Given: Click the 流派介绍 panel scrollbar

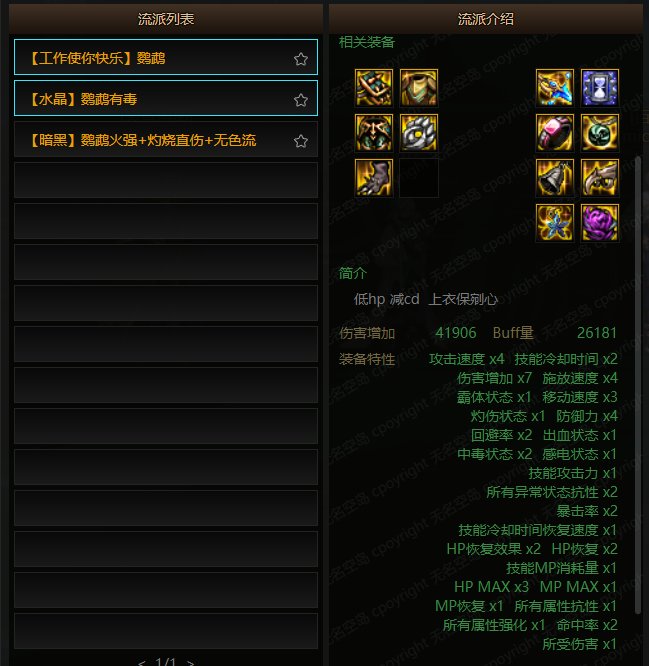Looking at the screenshot, I should 638,385.
